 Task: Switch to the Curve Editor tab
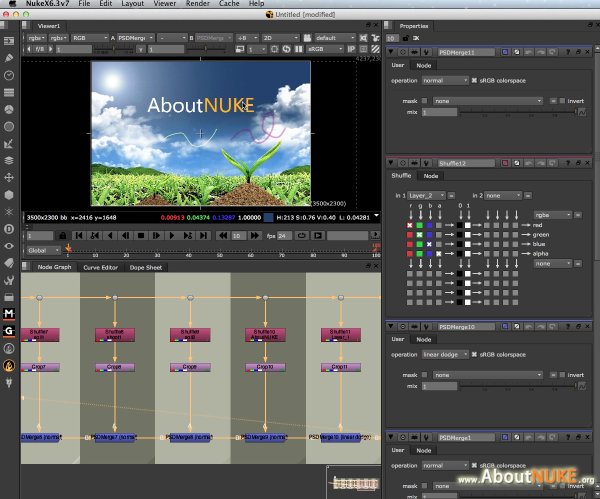pos(100,267)
